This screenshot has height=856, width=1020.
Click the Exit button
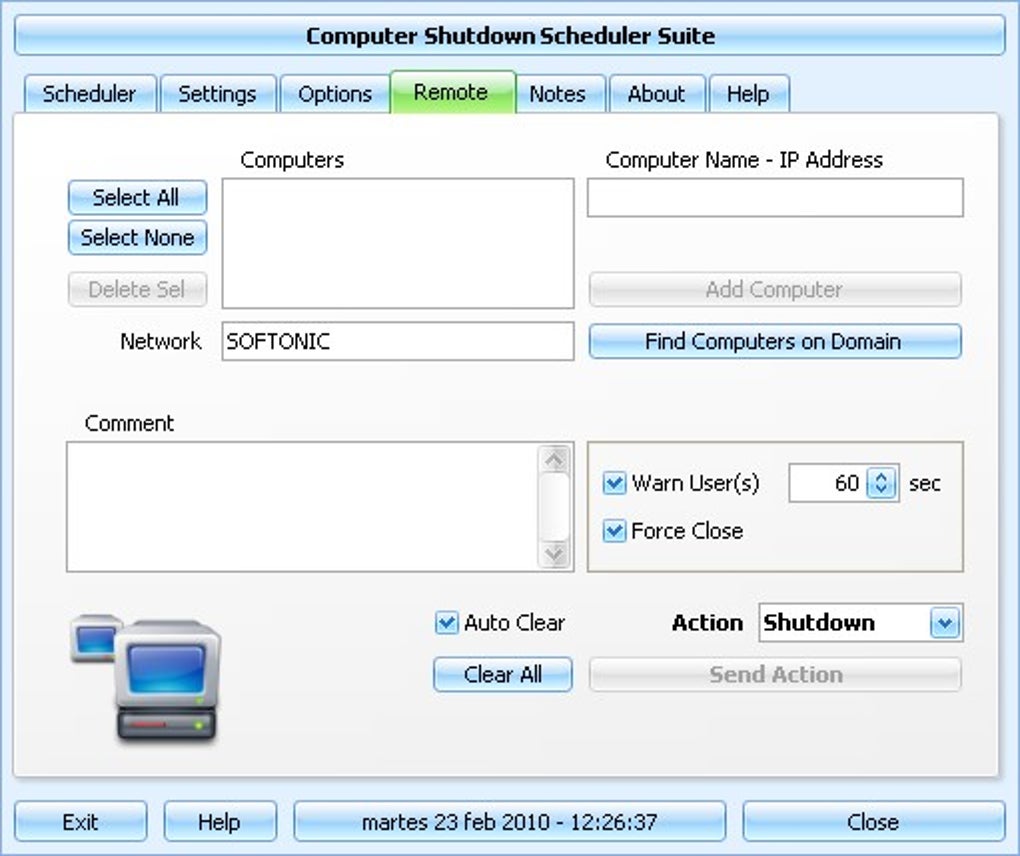pos(80,821)
